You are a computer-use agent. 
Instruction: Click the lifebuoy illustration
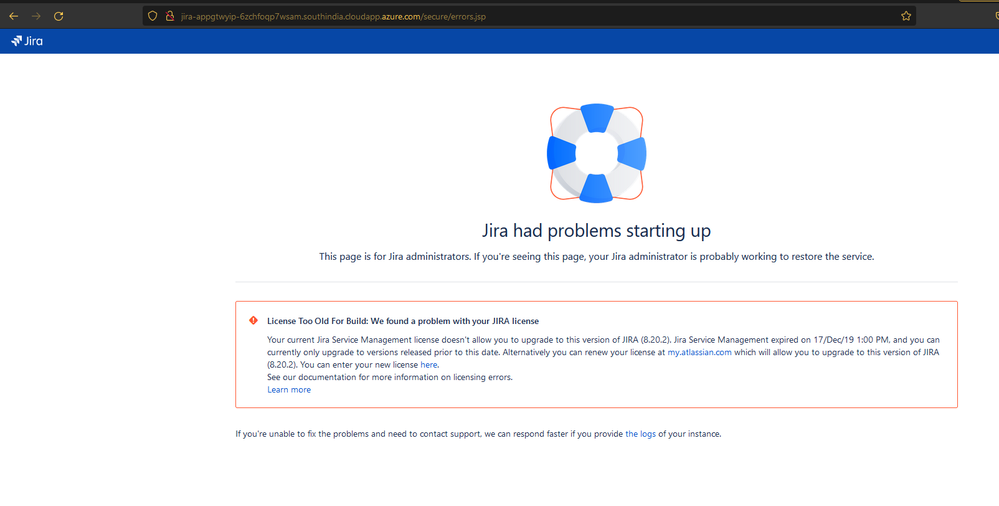pyautogui.click(x=596, y=153)
